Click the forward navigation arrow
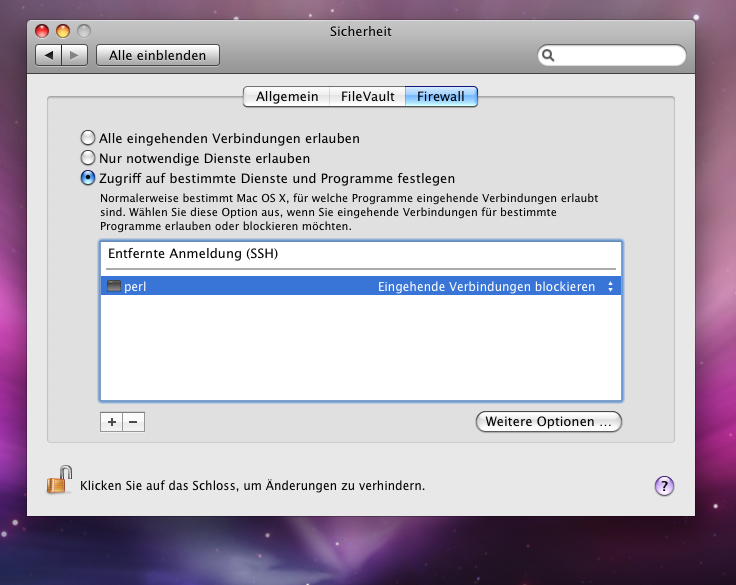 pyautogui.click(x=74, y=55)
